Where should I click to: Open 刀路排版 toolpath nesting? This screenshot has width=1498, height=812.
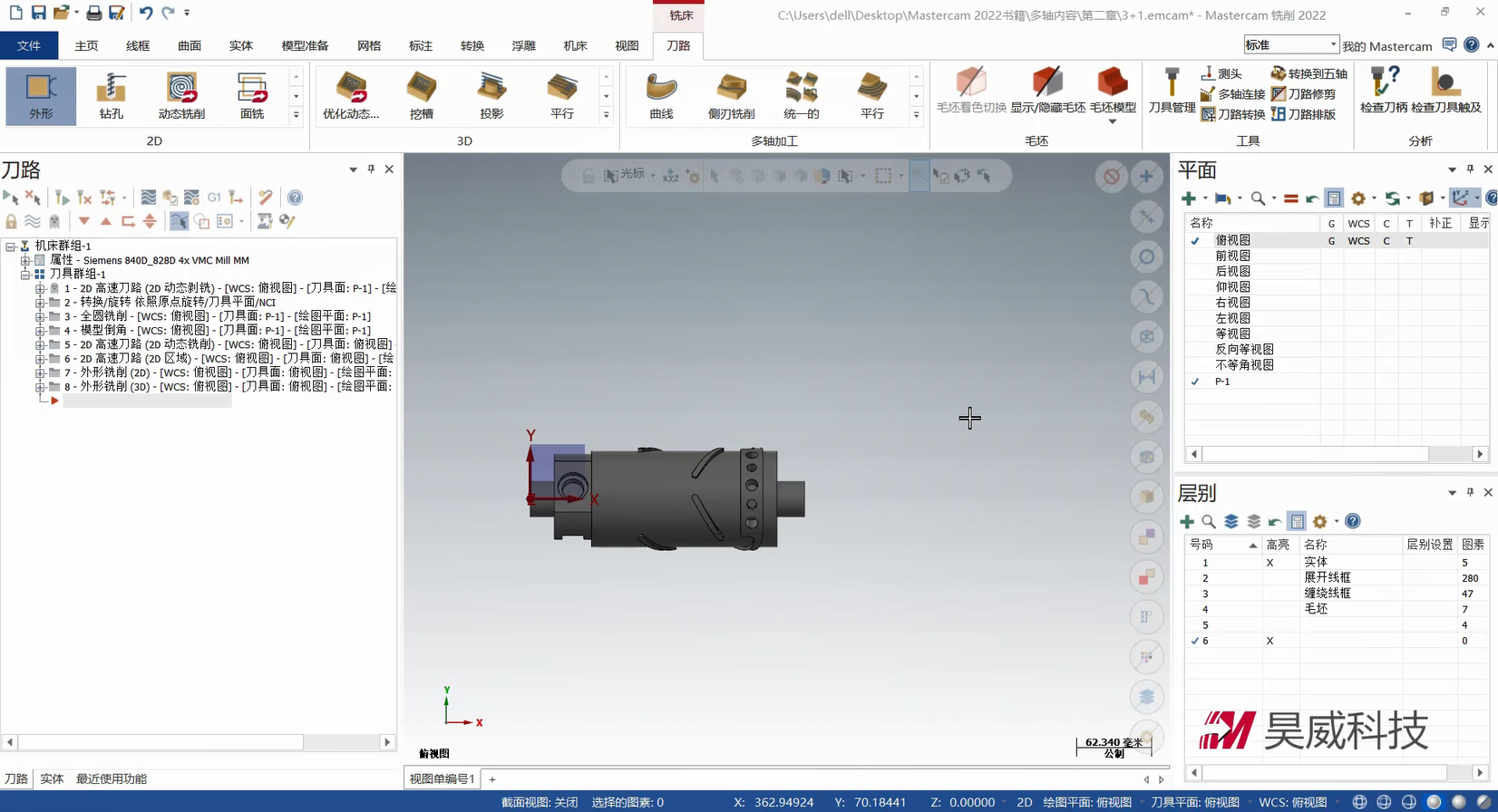coord(1303,114)
